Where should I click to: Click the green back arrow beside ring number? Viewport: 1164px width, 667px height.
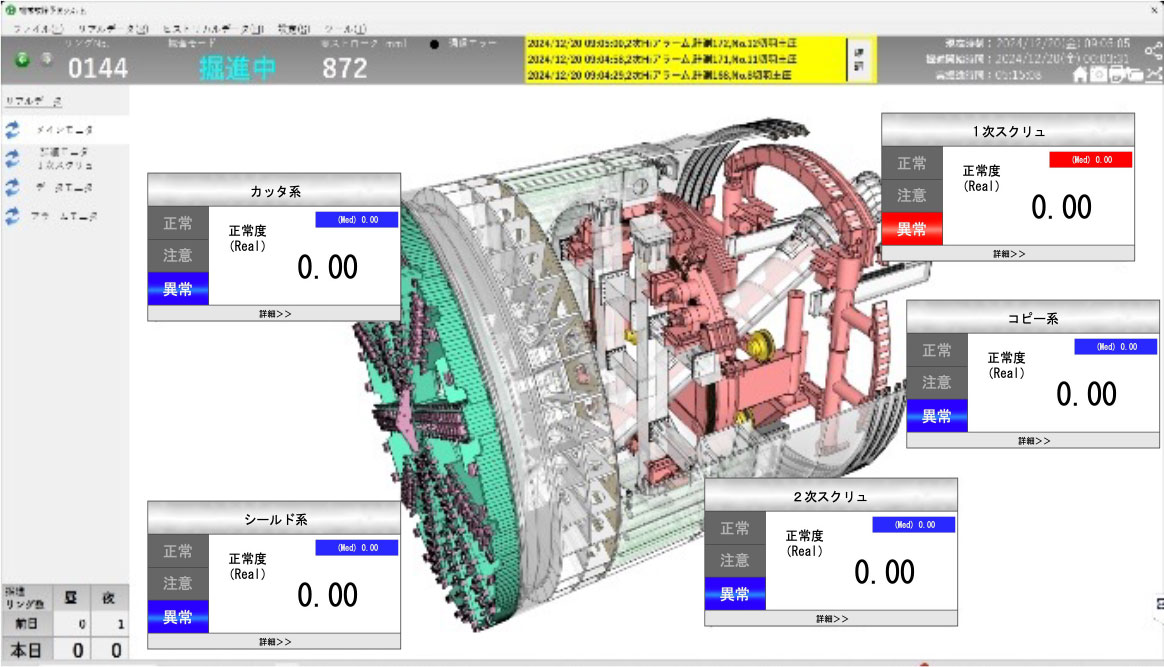point(23,60)
